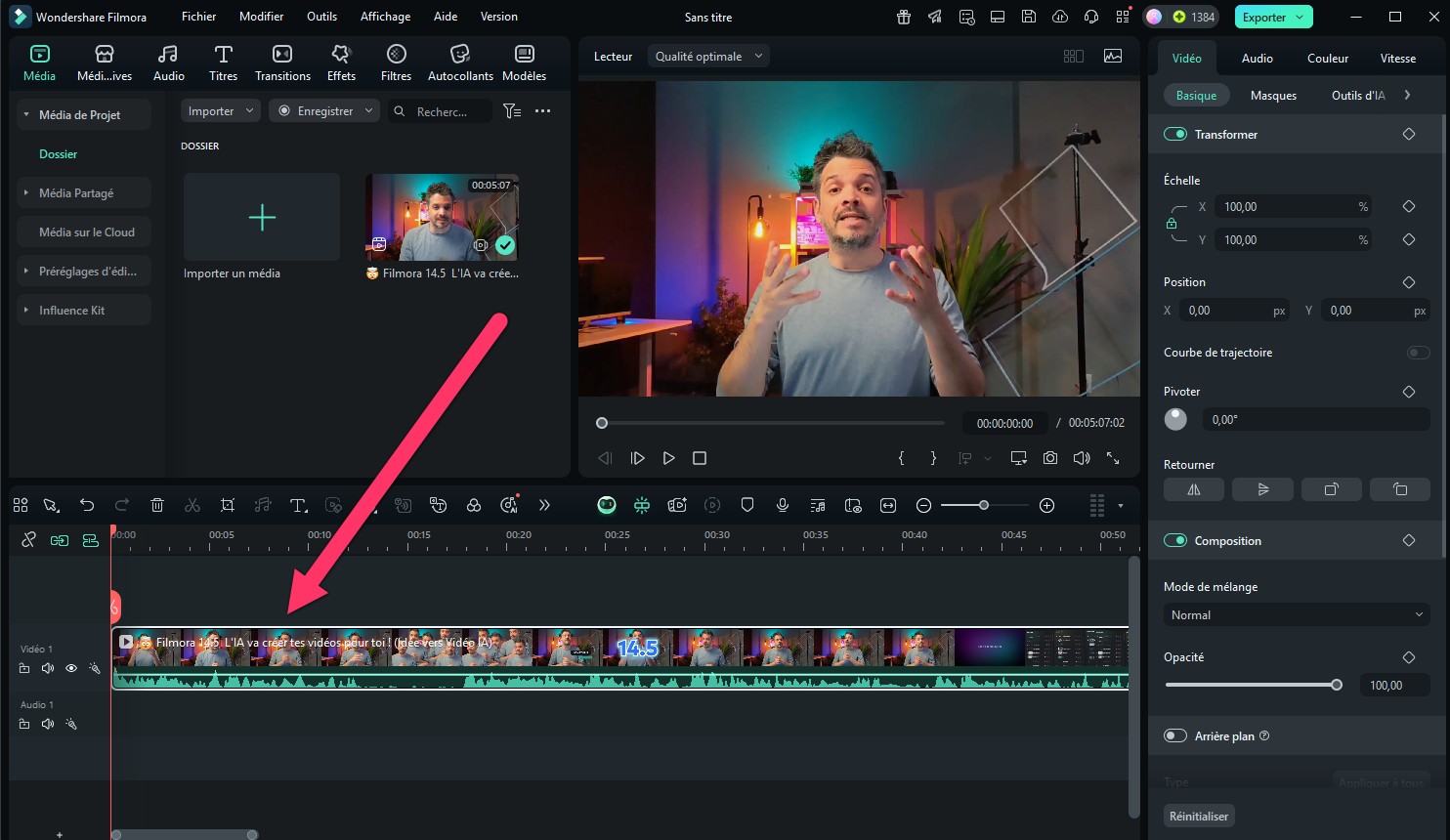Toggle the Composition switch
This screenshot has width=1450, height=840.
point(1175,540)
